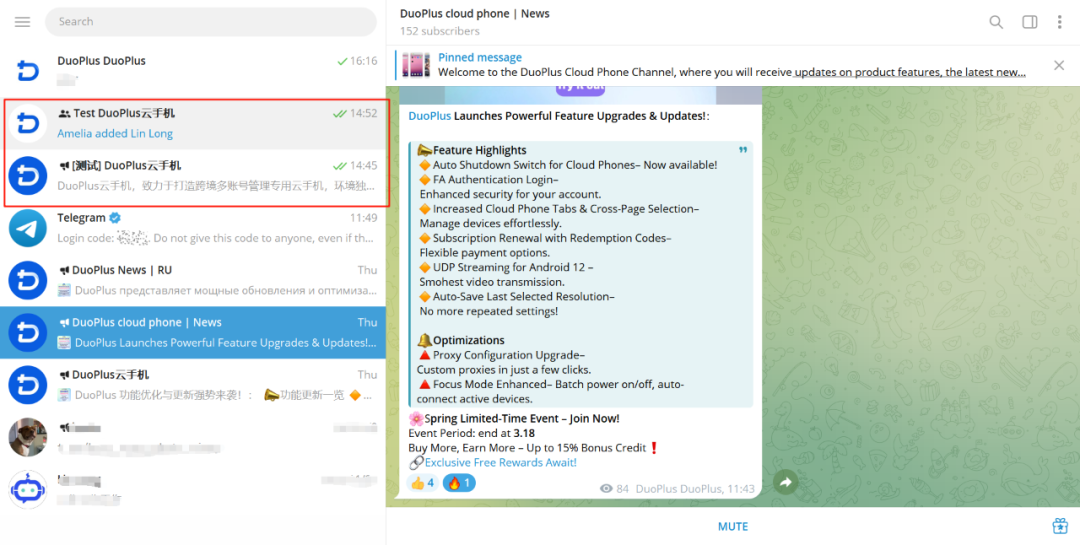
Task: Open the three-dot channel options menu
Action: click(x=1059, y=22)
